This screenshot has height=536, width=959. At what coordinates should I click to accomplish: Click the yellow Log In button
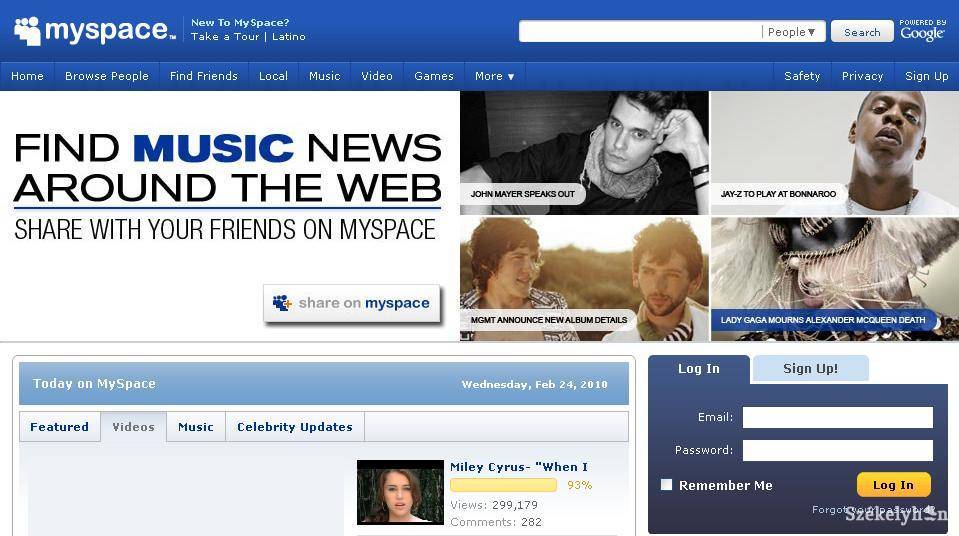[x=893, y=485]
